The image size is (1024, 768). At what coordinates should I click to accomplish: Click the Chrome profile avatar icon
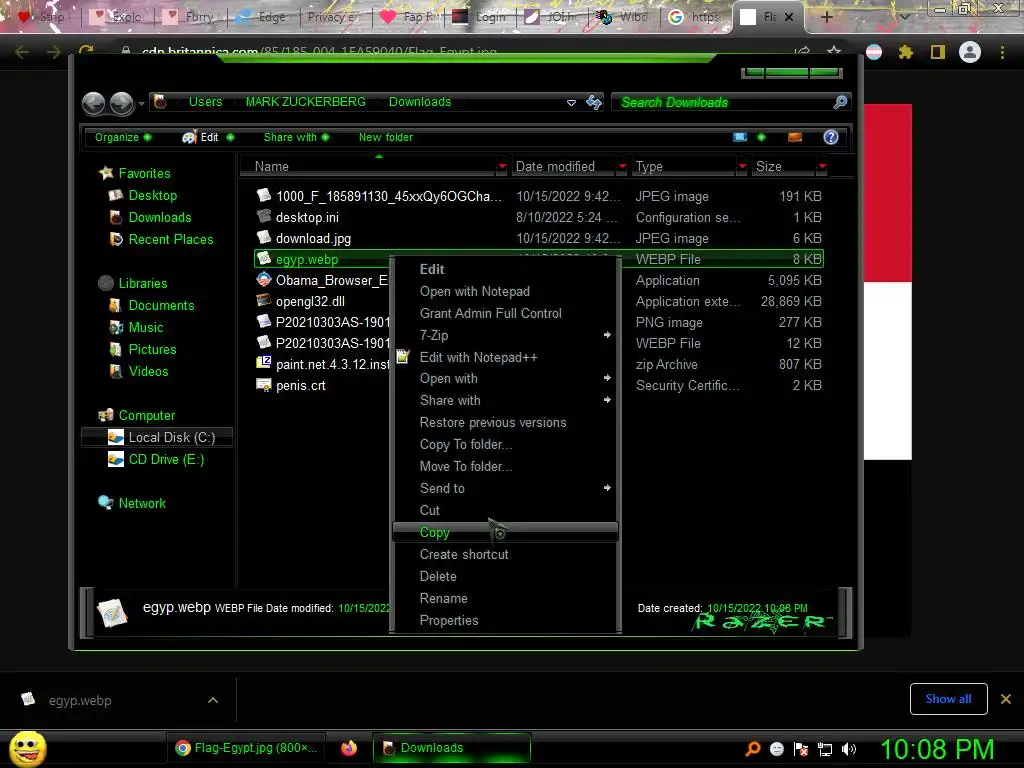[x=970, y=52]
